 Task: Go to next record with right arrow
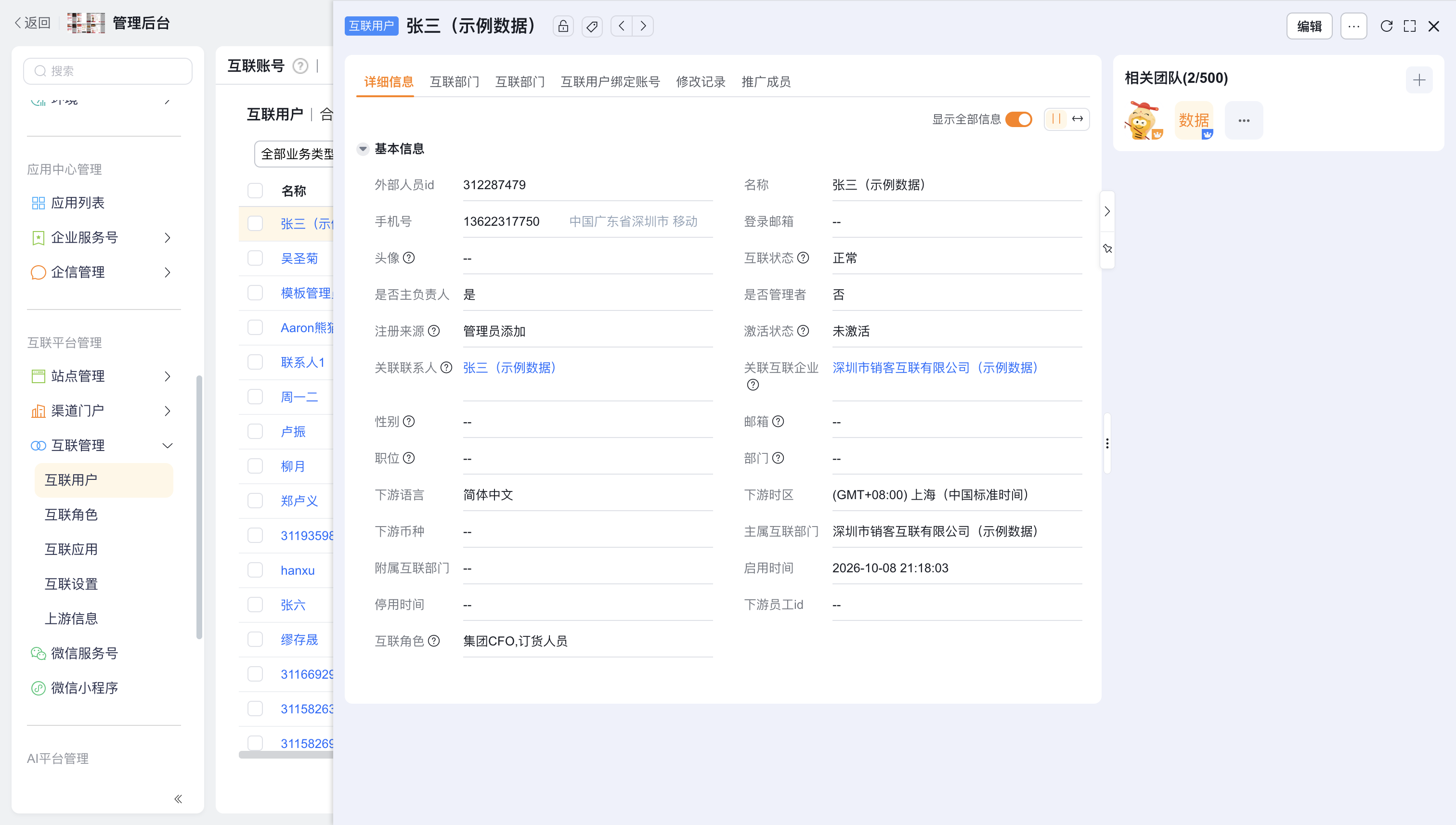[x=643, y=26]
